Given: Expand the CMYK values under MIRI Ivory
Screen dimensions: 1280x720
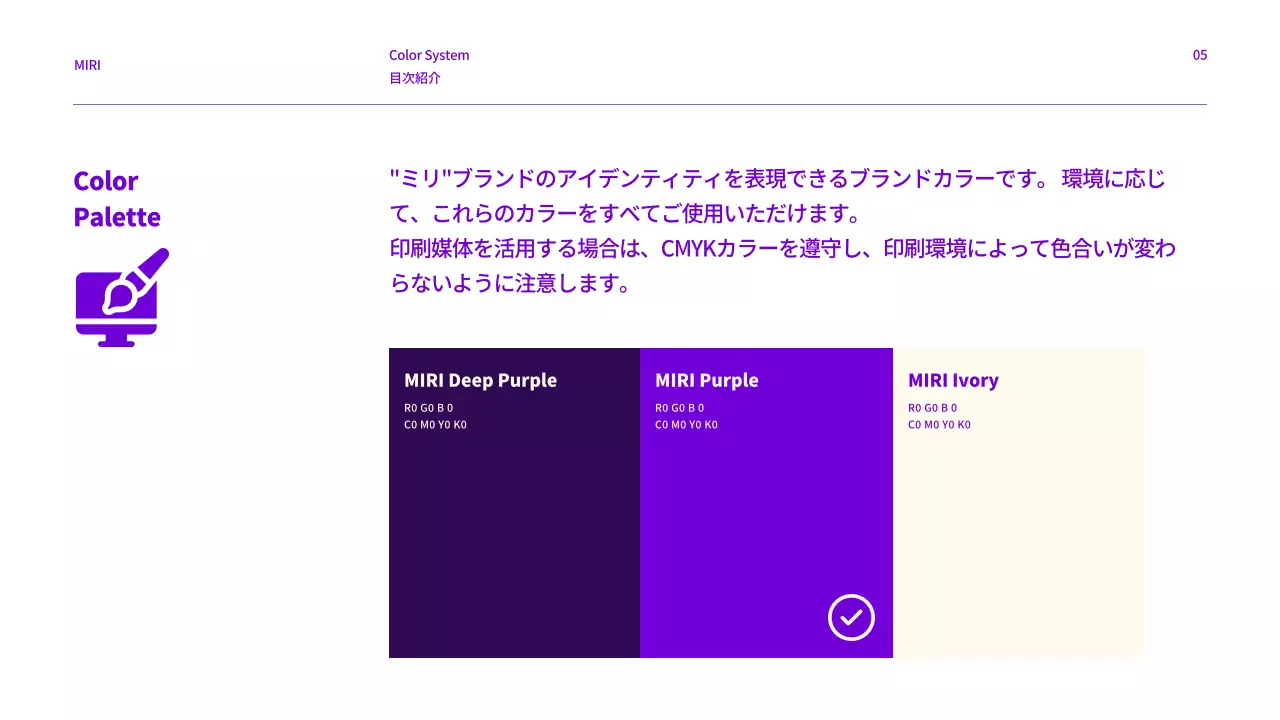Looking at the screenshot, I should (x=940, y=424).
